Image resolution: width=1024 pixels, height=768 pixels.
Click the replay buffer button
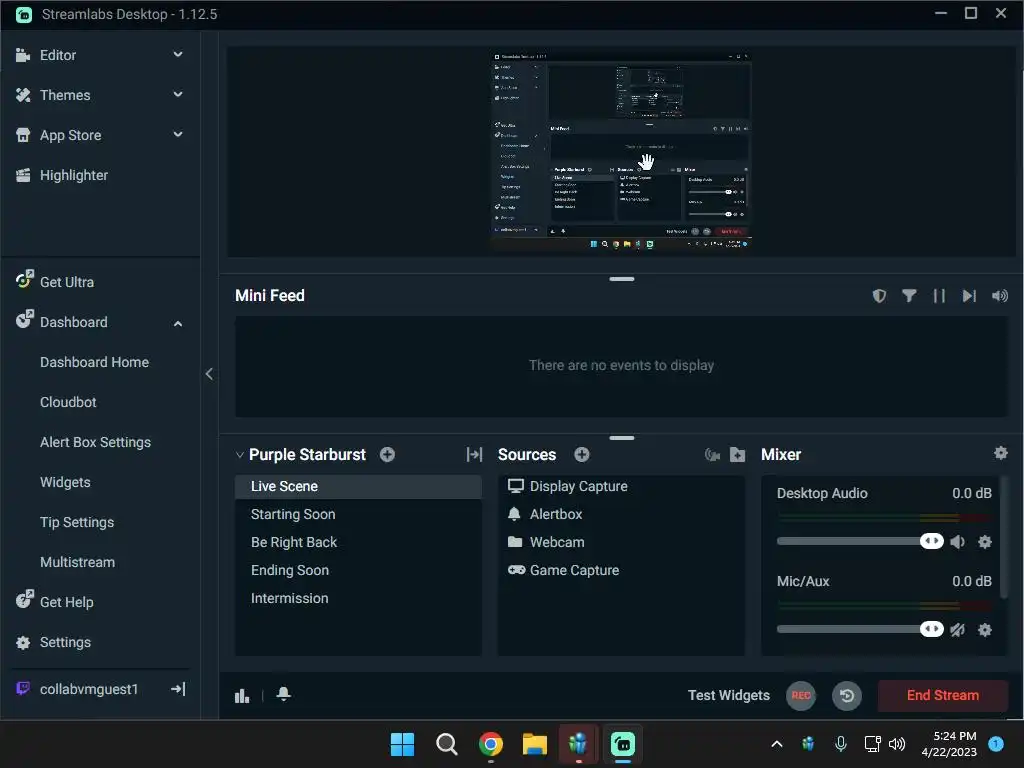(847, 696)
